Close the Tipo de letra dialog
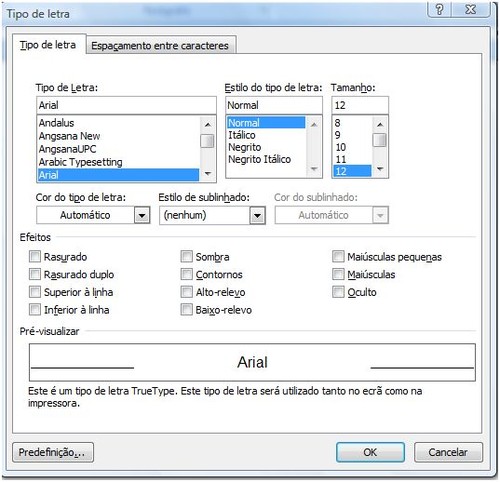This screenshot has width=500, height=482. pos(470,9)
